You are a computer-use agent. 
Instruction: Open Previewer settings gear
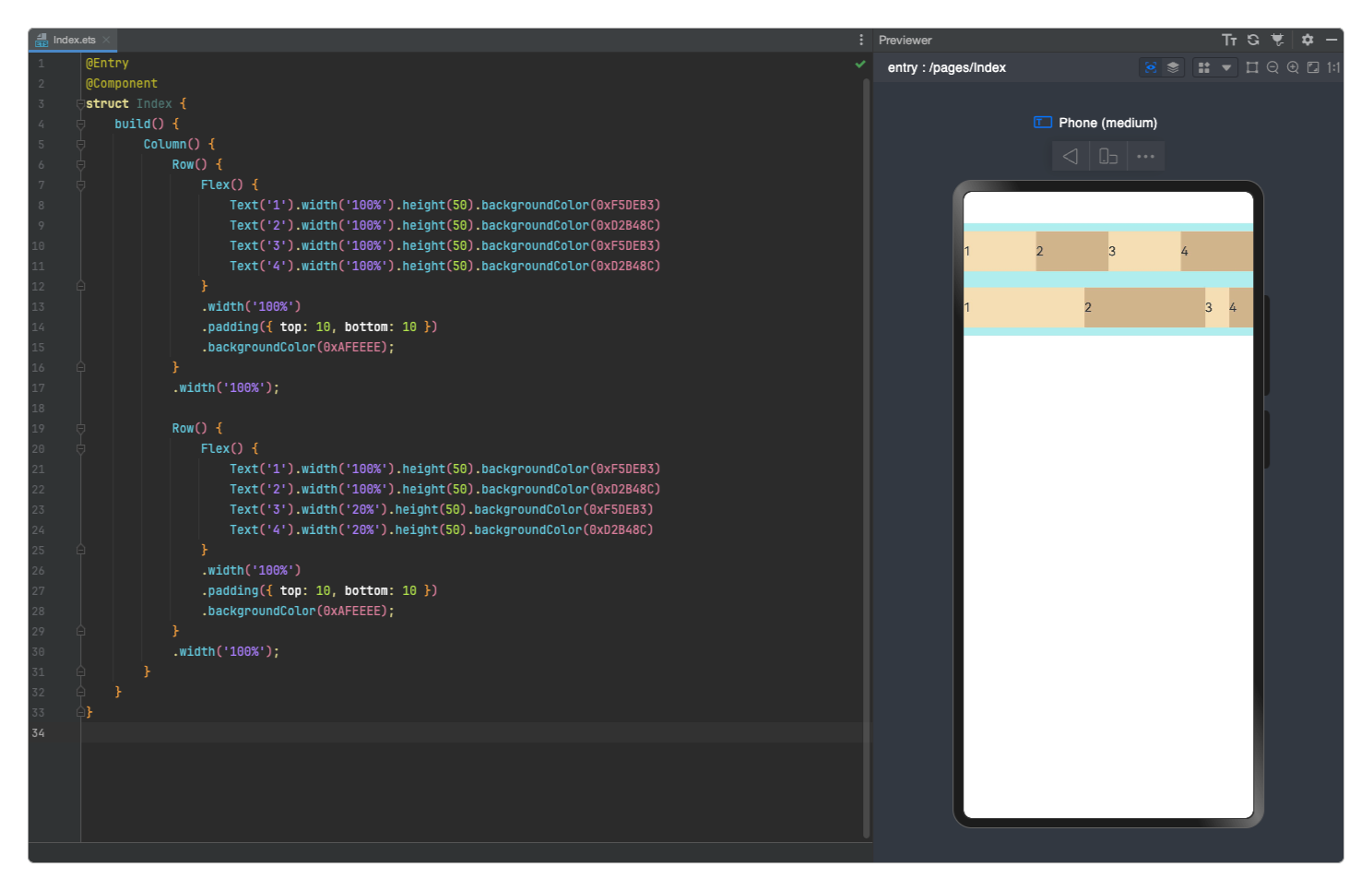click(x=1307, y=40)
